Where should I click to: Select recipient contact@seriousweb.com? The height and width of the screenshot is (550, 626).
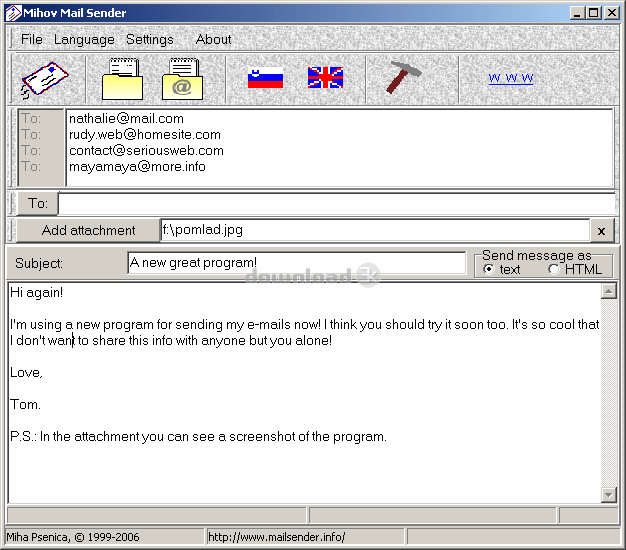pos(146,150)
